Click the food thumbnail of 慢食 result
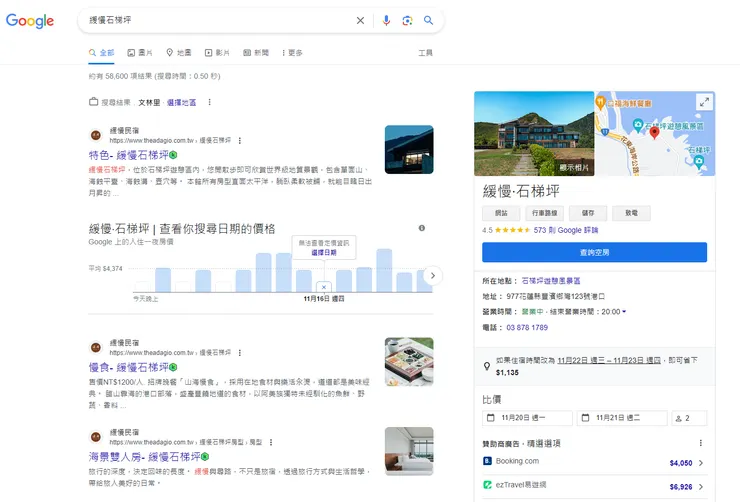740x502 pixels. [x=409, y=361]
